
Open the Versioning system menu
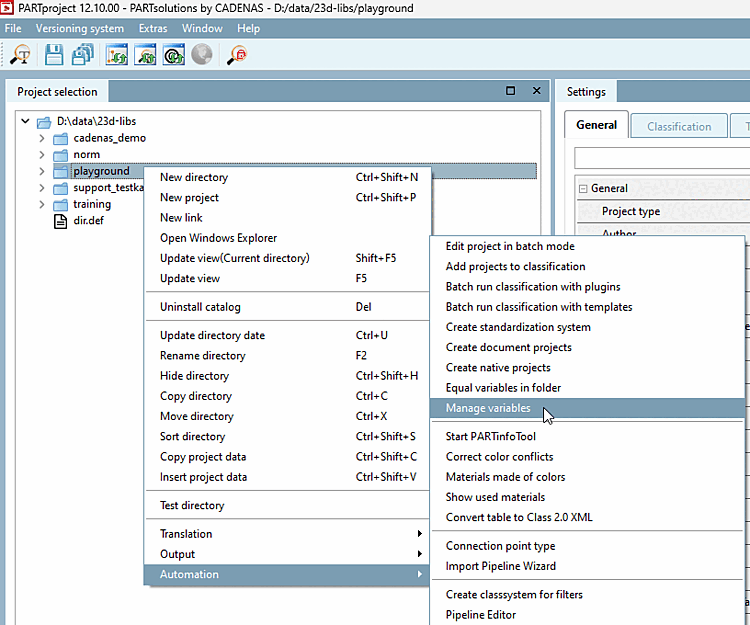tap(79, 28)
